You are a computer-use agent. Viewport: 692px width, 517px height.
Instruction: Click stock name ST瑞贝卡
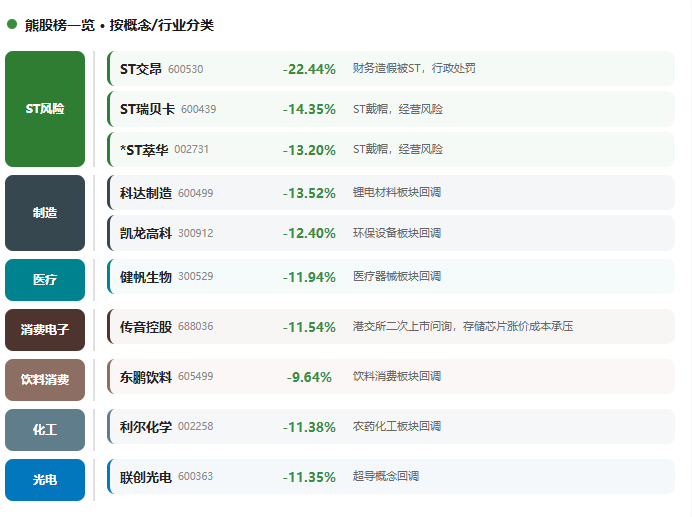[147, 109]
